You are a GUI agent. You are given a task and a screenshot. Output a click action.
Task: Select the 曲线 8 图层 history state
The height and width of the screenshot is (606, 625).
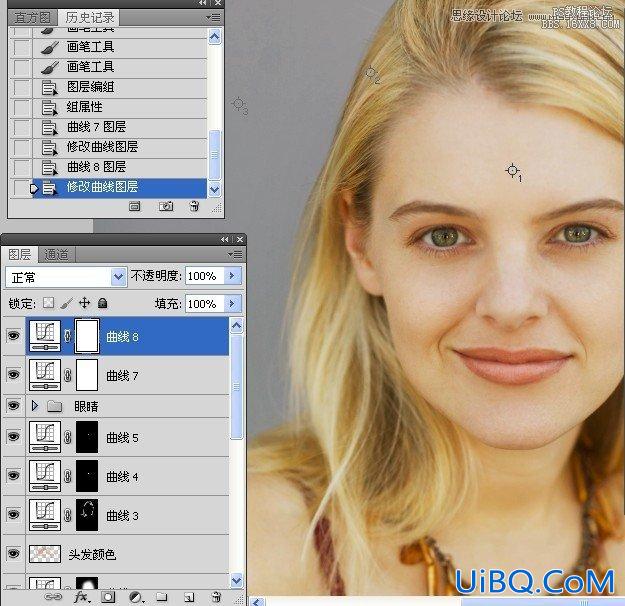(120, 167)
